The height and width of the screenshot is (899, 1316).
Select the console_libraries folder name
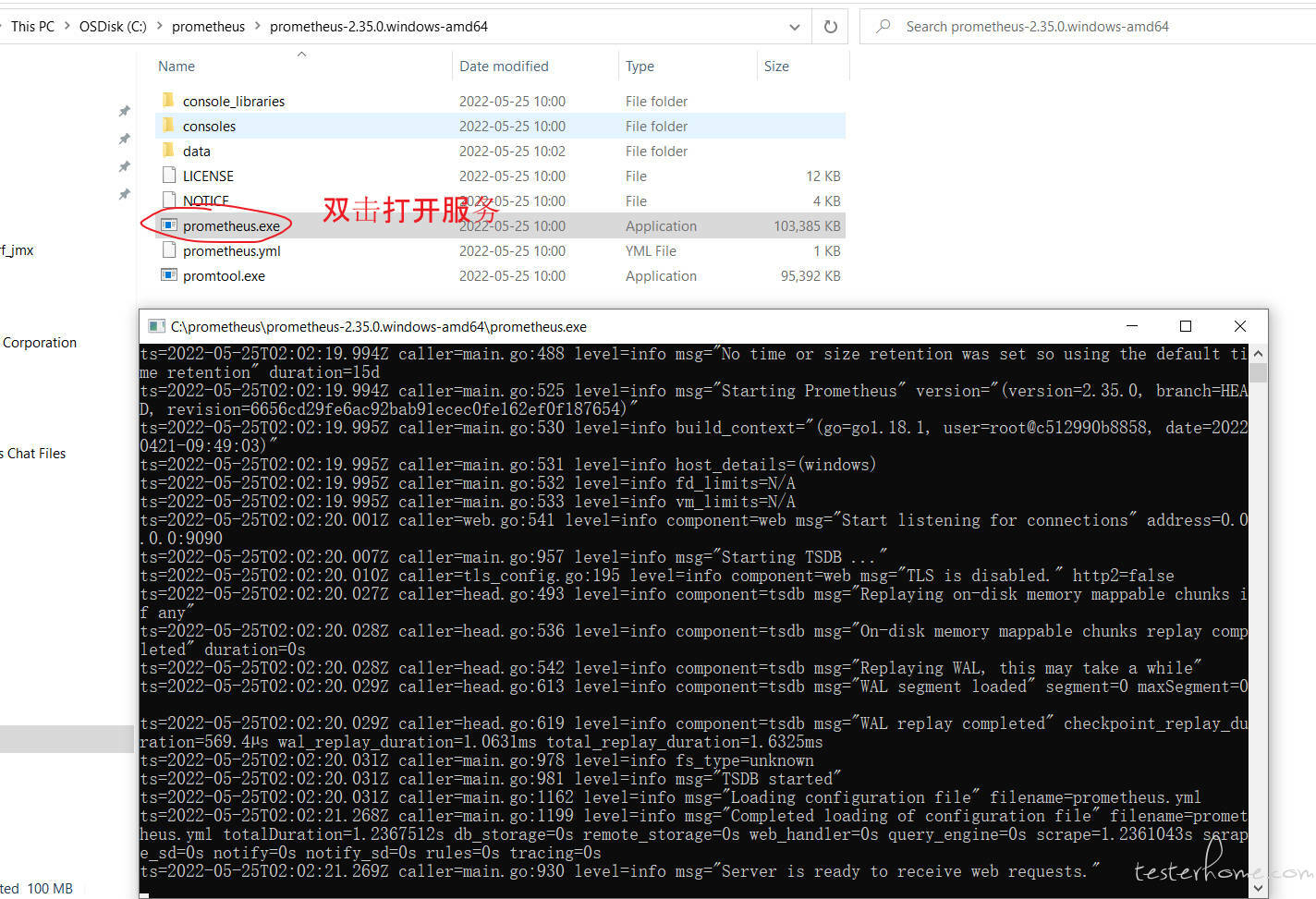point(234,101)
